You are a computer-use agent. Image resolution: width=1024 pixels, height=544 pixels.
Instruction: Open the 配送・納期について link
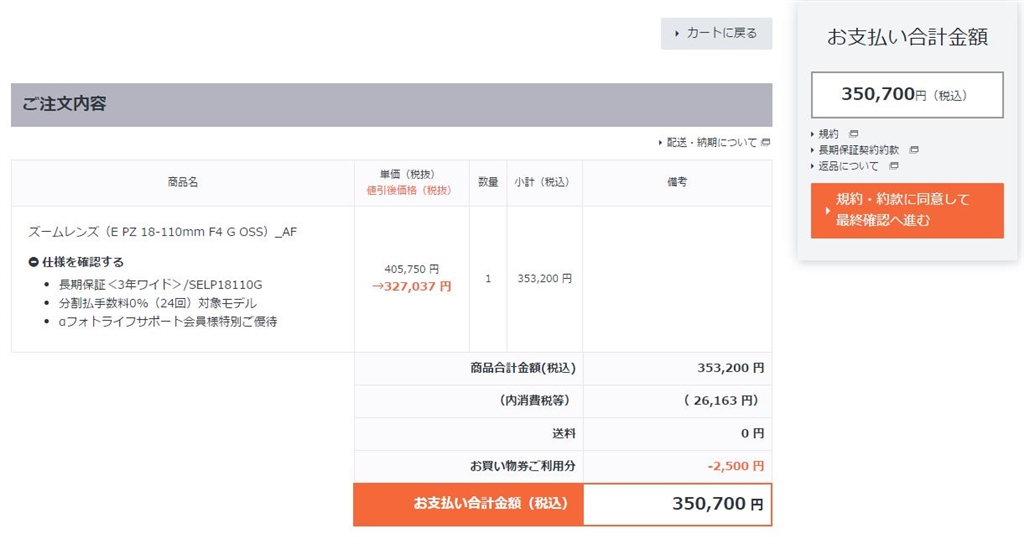point(712,143)
